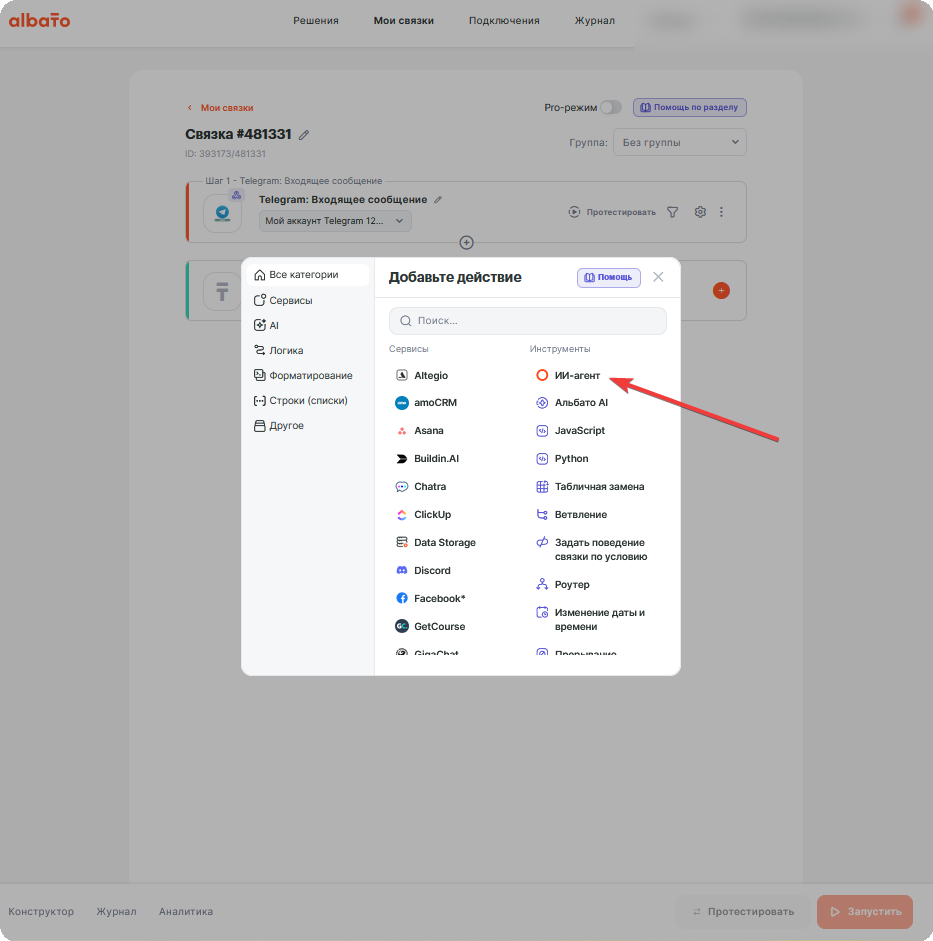This screenshot has width=933, height=941.
Task: Pick the Discord service
Action: 423,570
